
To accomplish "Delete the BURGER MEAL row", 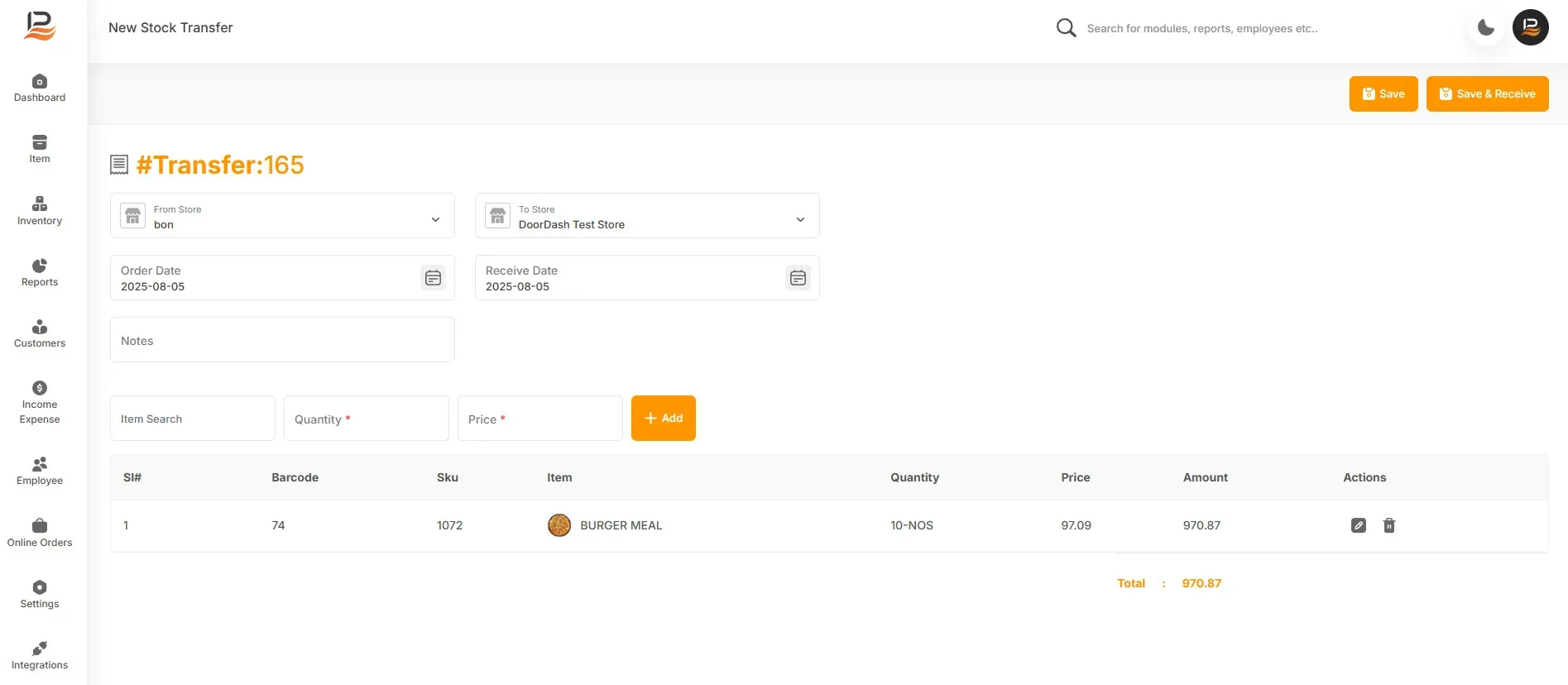I will 1389,525.
